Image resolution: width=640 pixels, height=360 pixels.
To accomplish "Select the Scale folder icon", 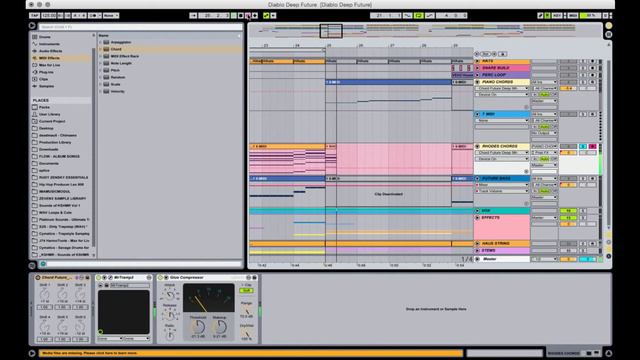I will [106, 84].
